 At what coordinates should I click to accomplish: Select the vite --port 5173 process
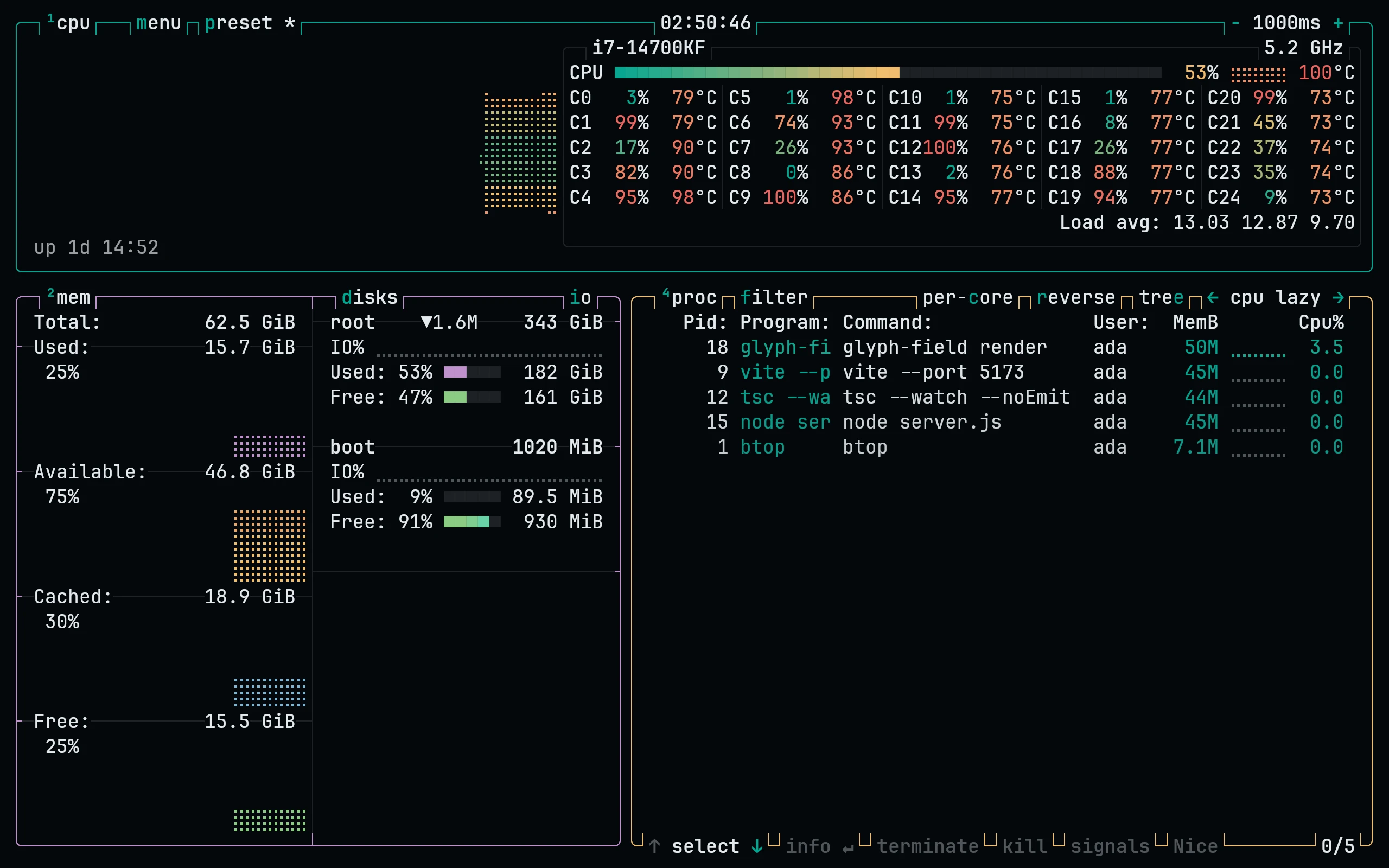(1002, 372)
